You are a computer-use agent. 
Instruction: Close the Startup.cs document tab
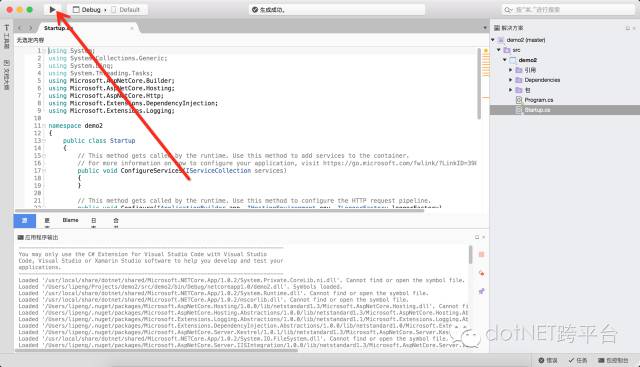(132, 28)
